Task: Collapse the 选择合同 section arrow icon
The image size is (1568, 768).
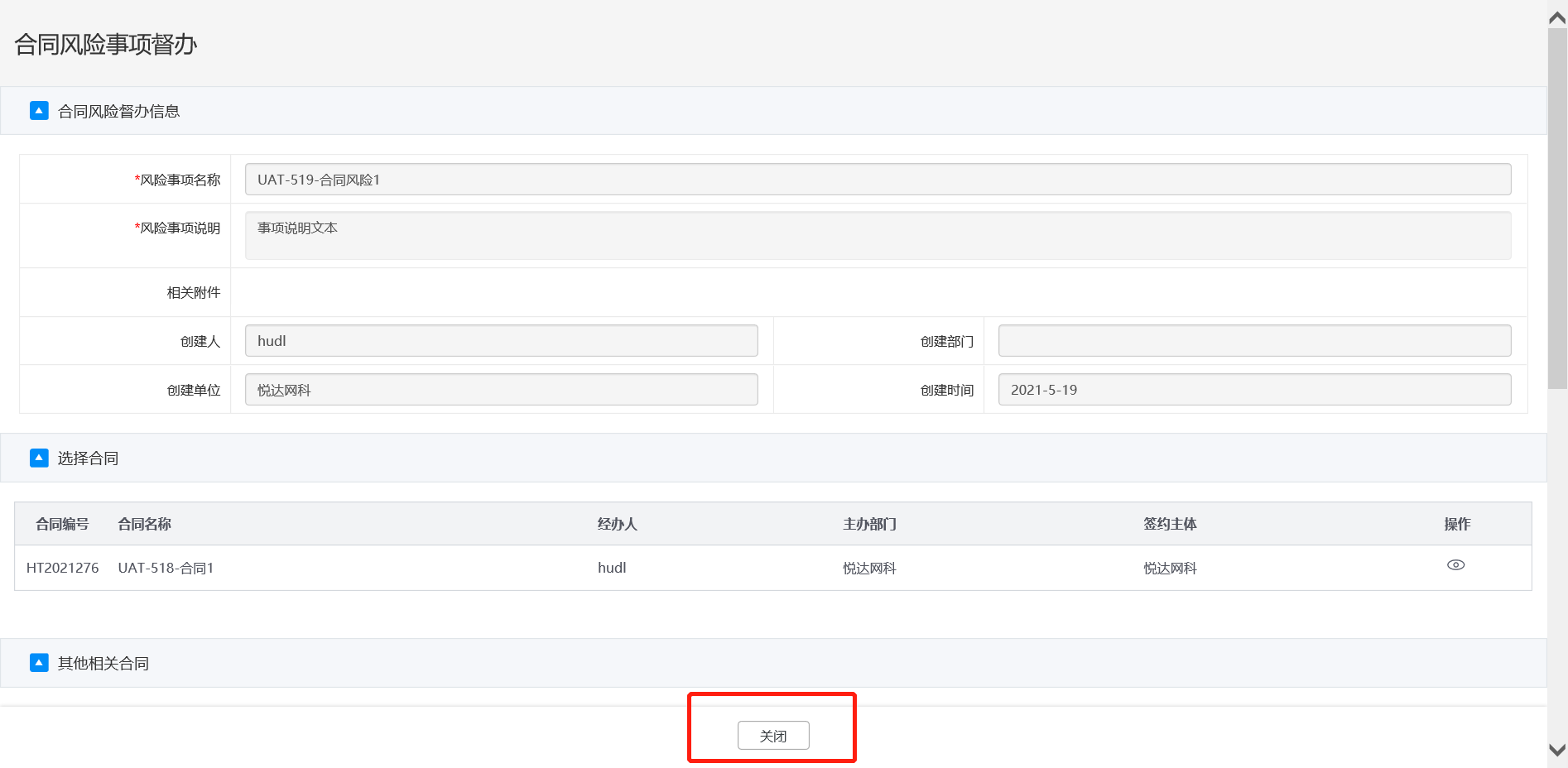Action: [39, 458]
